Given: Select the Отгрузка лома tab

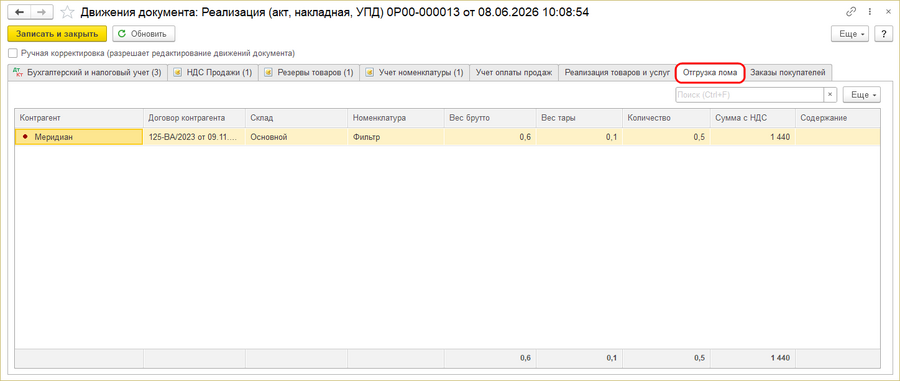Looking at the screenshot, I should point(710,73).
